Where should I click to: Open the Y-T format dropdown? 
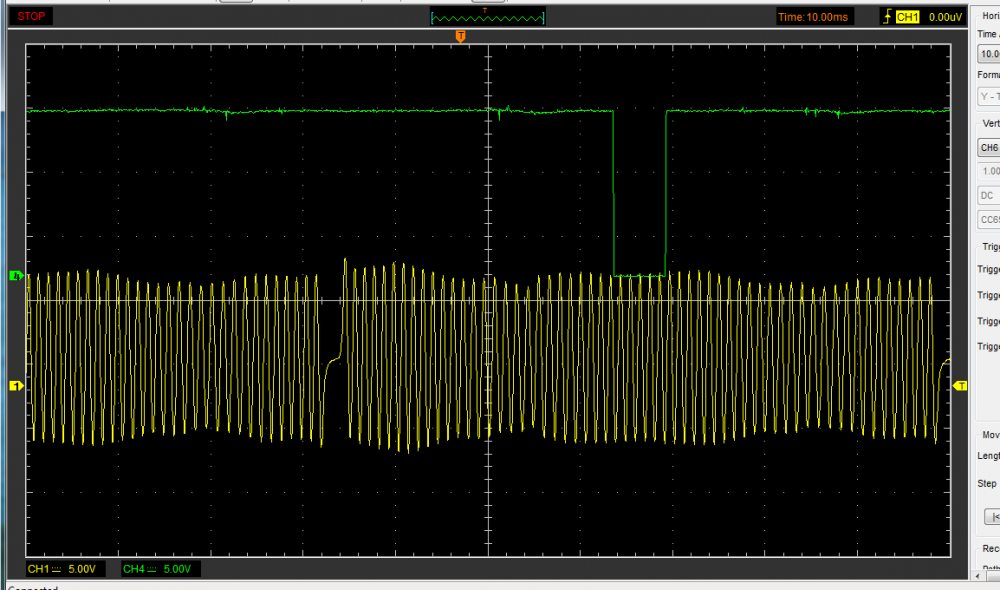988,96
